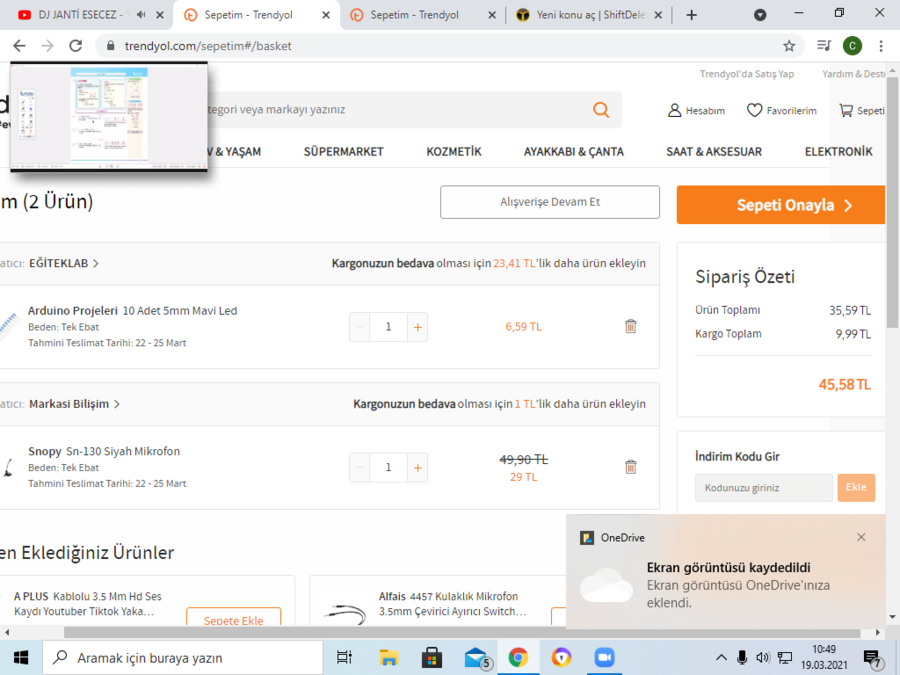The width and height of the screenshot is (900, 675).
Task: Open the notification center icon
Action: tap(872, 659)
